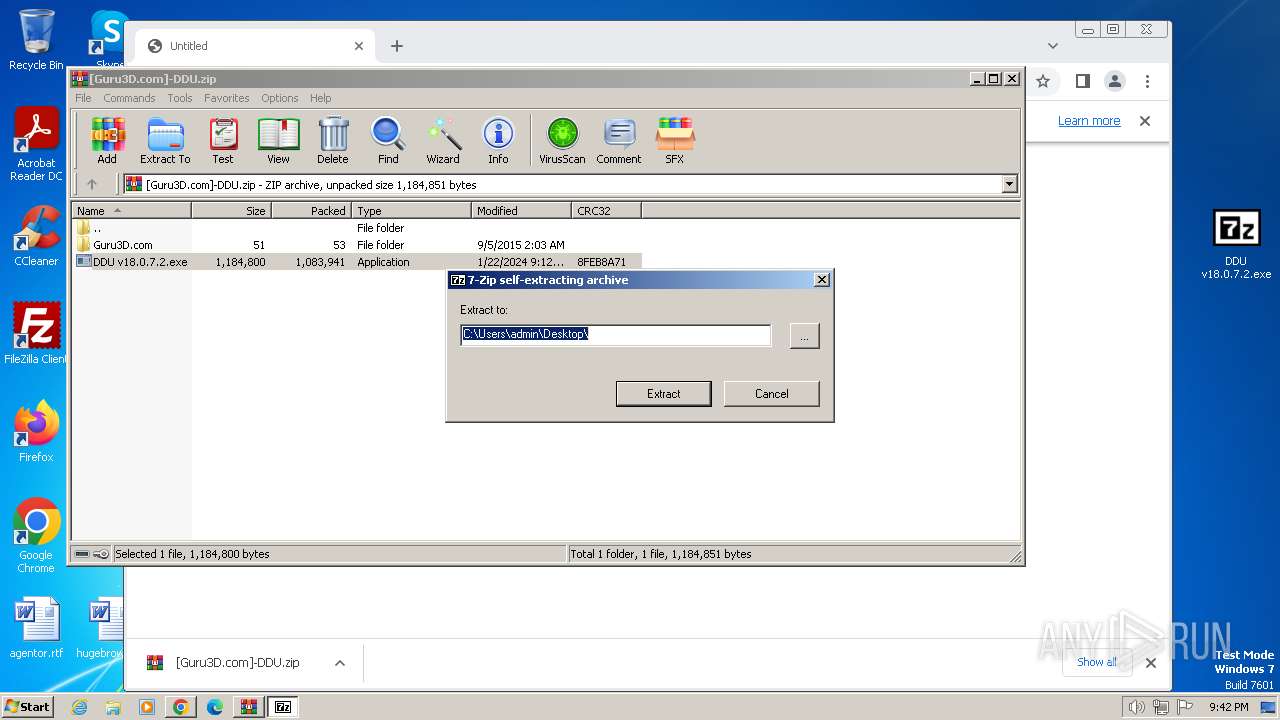
Task: Open a new Chrome tab
Action: tap(397, 46)
